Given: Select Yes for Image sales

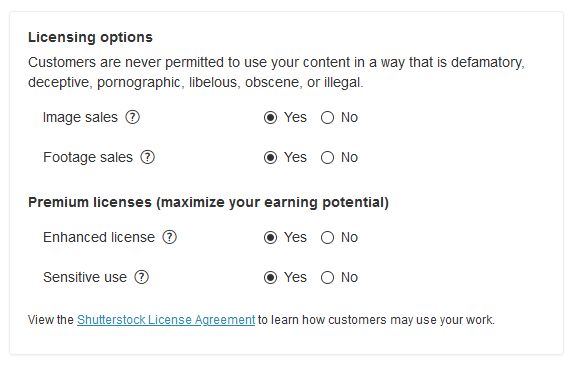Looking at the screenshot, I should [x=270, y=118].
